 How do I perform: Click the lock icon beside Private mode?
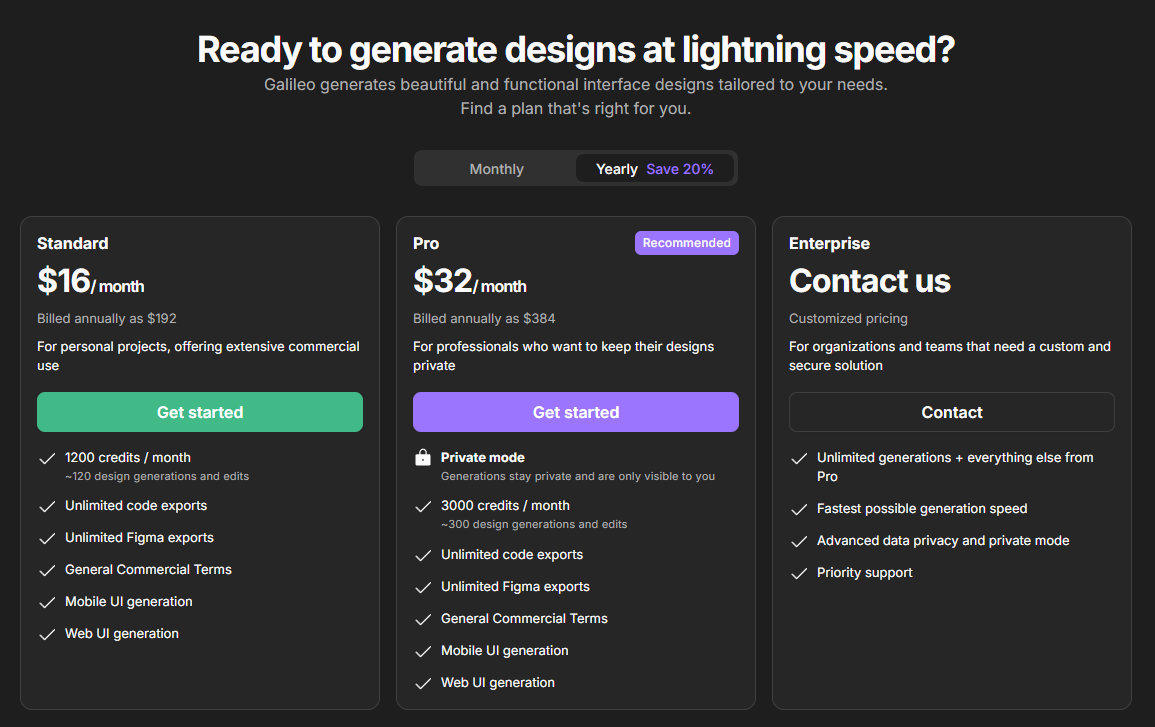pyautogui.click(x=423, y=458)
